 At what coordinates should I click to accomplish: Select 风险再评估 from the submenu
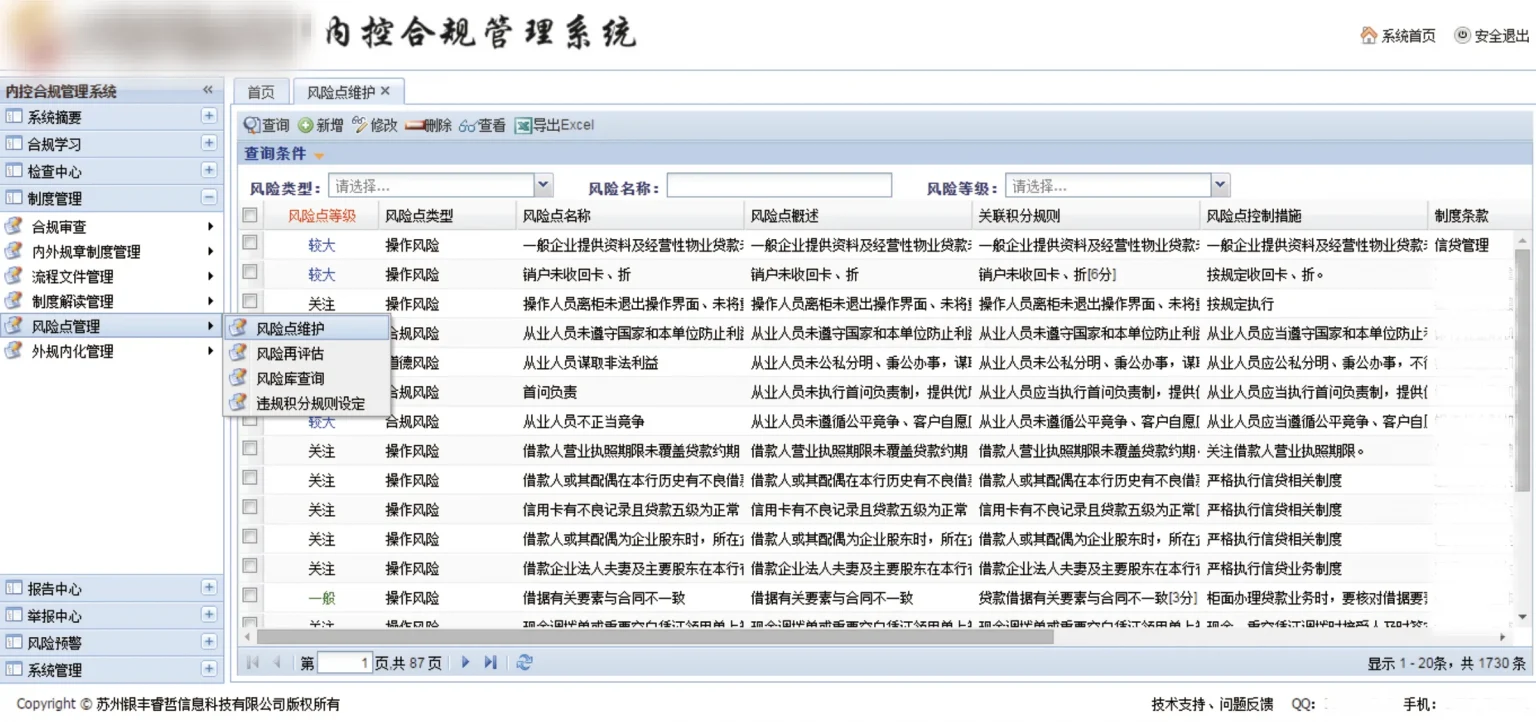(x=290, y=353)
